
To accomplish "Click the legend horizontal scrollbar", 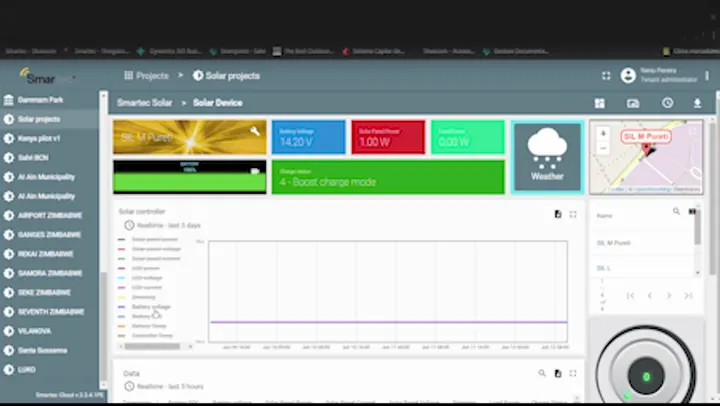I will (x=152, y=346).
